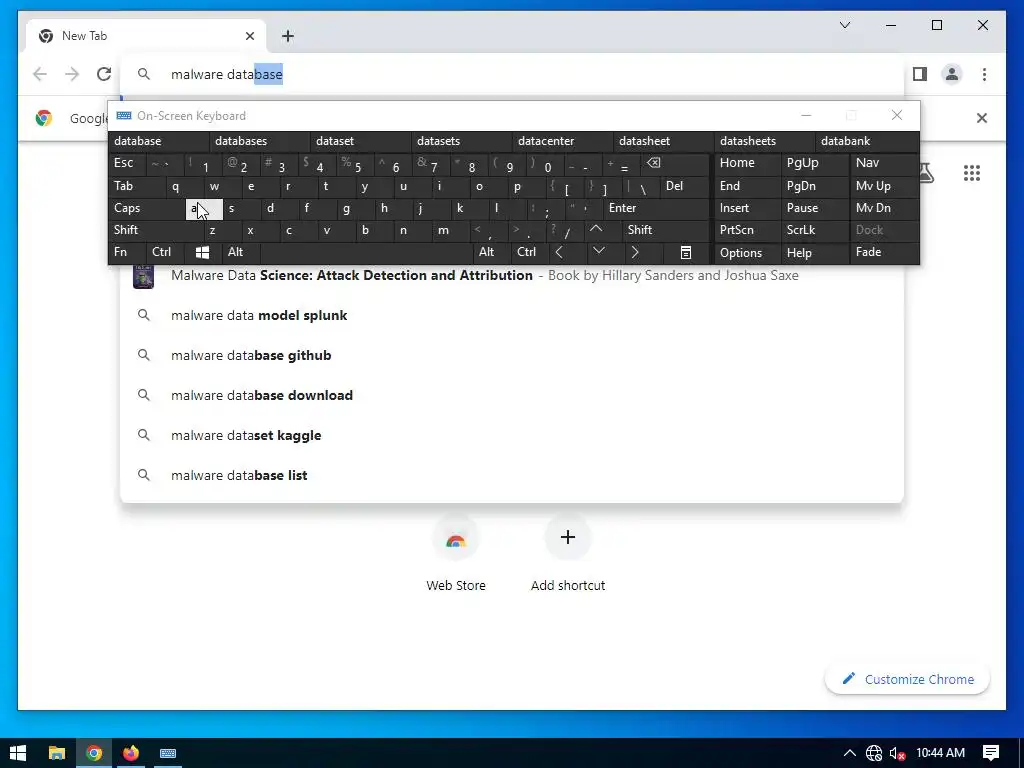Select suggestion 'malware data model splunk'
The image size is (1024, 768).
(x=512, y=315)
